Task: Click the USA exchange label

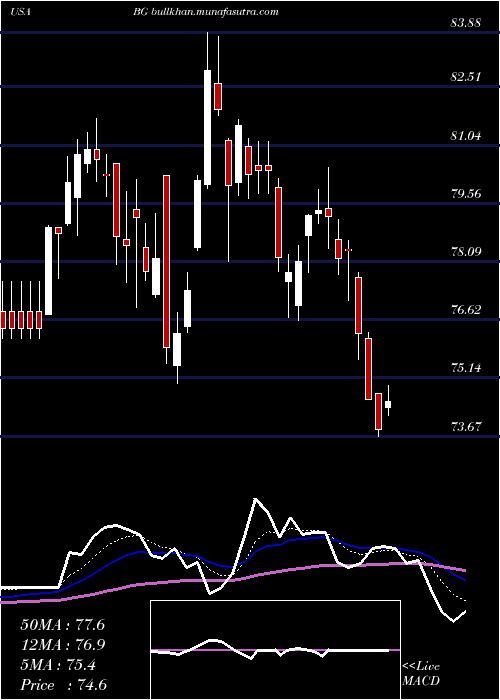Action: pos(20,12)
